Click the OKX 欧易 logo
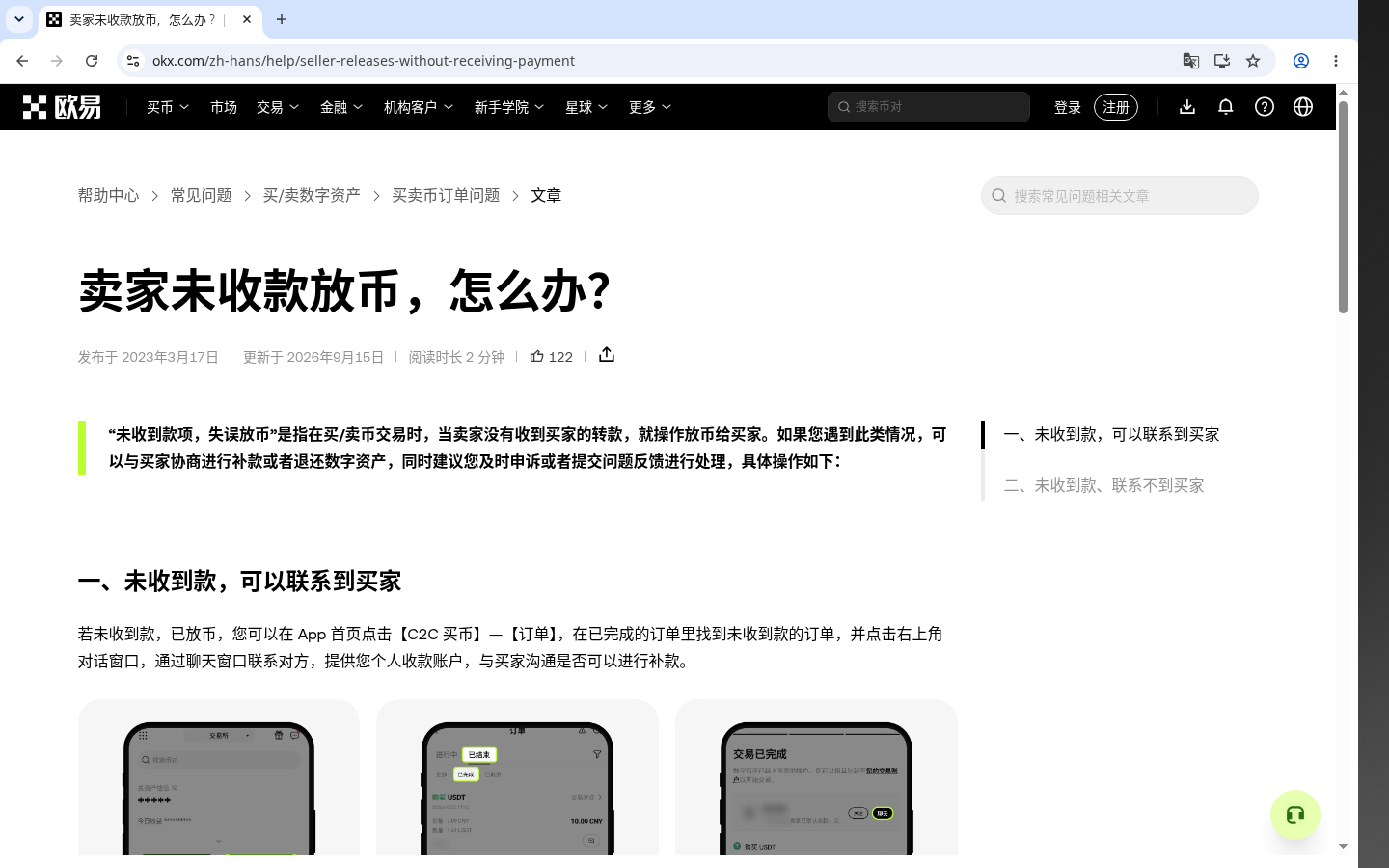The image size is (1389, 868). (x=62, y=107)
